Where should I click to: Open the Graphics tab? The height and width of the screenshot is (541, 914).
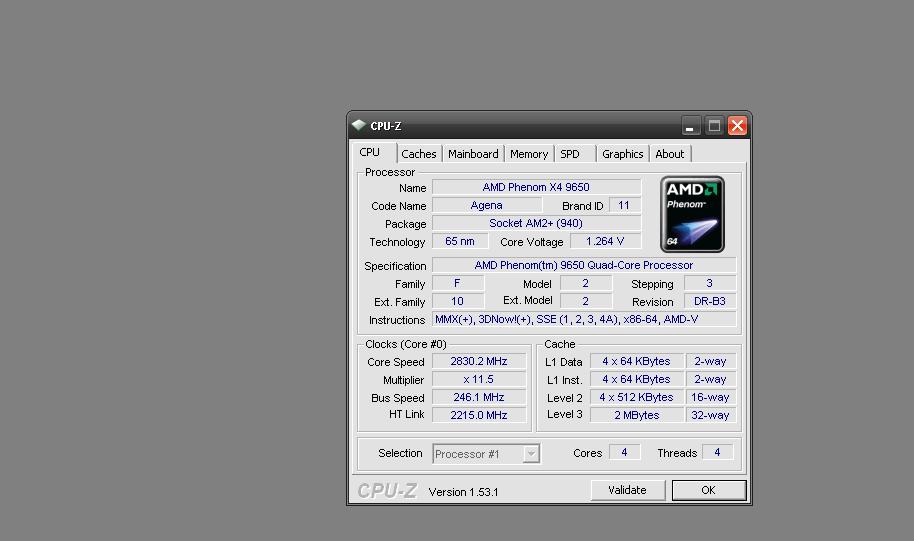623,154
